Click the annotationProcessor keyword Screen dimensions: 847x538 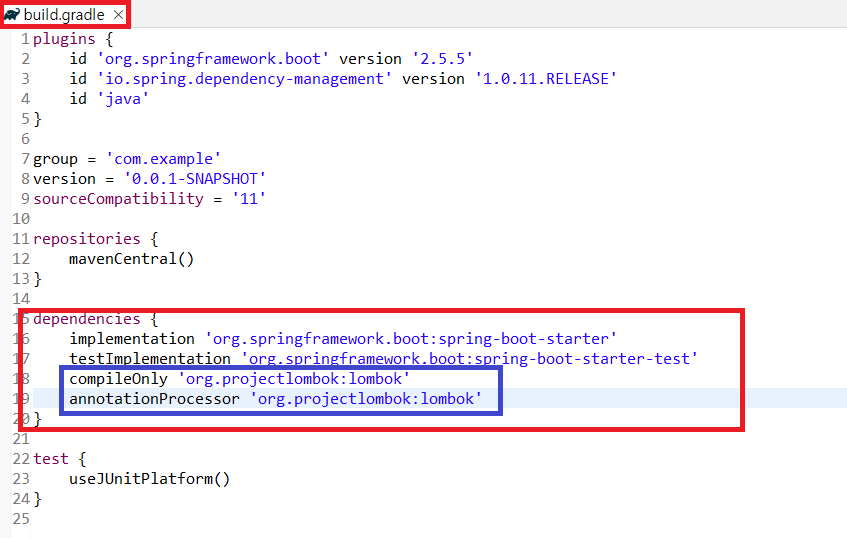tap(154, 399)
